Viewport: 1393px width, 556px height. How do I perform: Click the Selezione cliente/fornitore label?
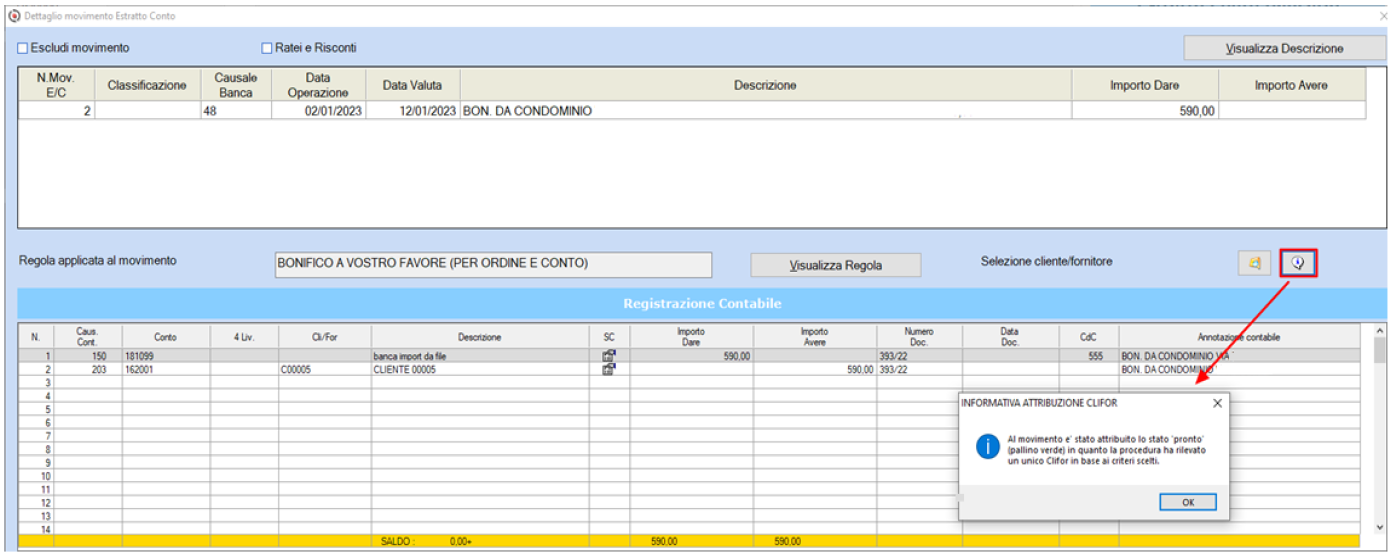1046,261
